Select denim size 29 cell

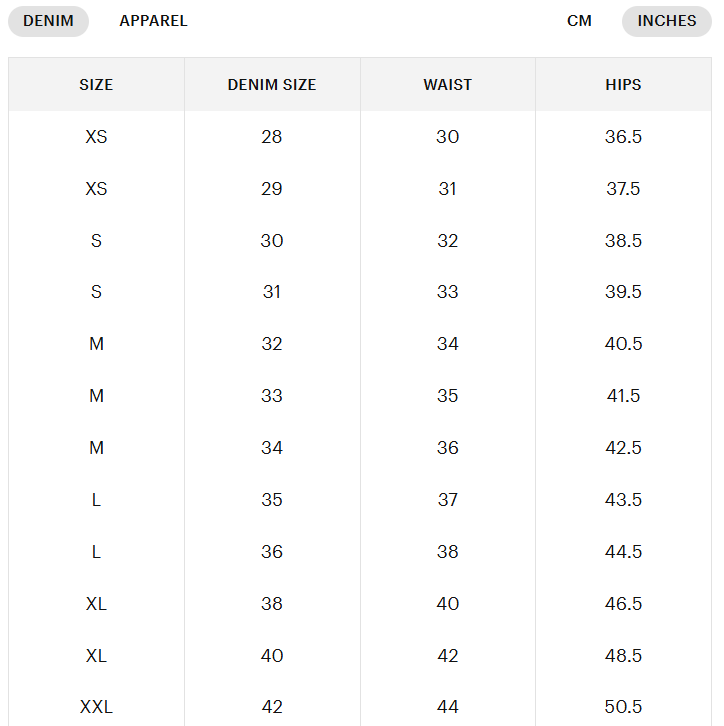pyautogui.click(x=272, y=189)
